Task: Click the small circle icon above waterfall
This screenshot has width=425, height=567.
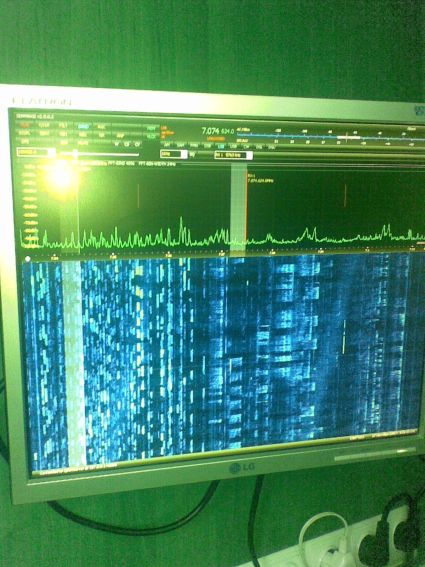Action: tap(27, 259)
